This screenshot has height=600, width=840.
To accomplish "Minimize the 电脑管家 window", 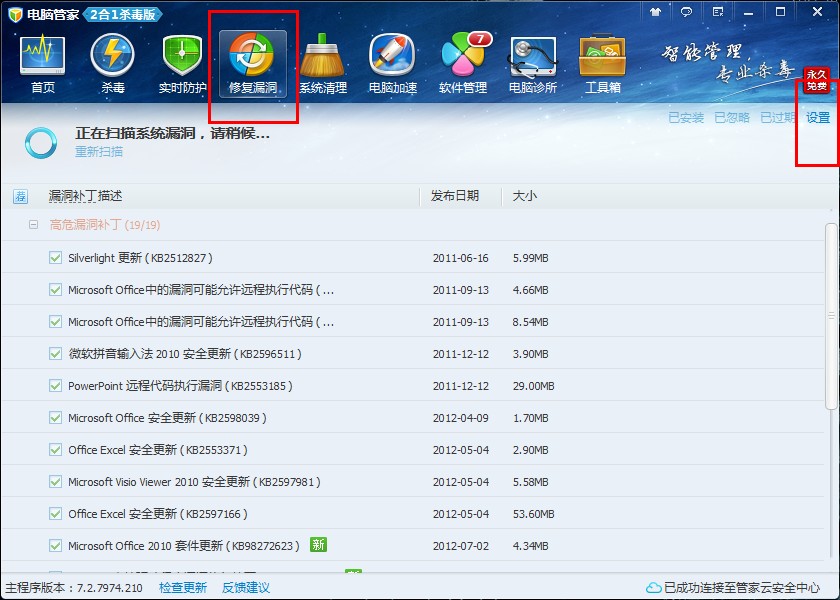I will click(748, 12).
